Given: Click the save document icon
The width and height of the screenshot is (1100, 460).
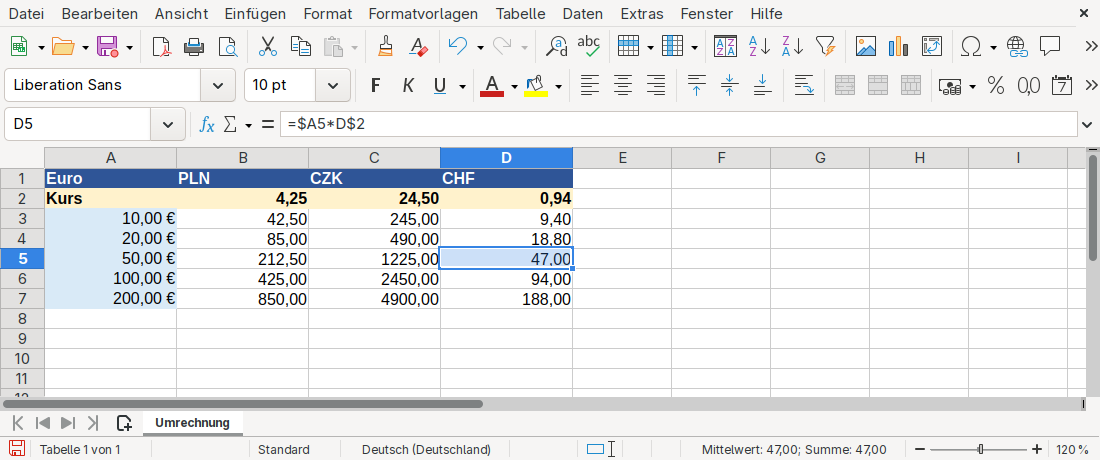Looking at the screenshot, I should [107, 47].
